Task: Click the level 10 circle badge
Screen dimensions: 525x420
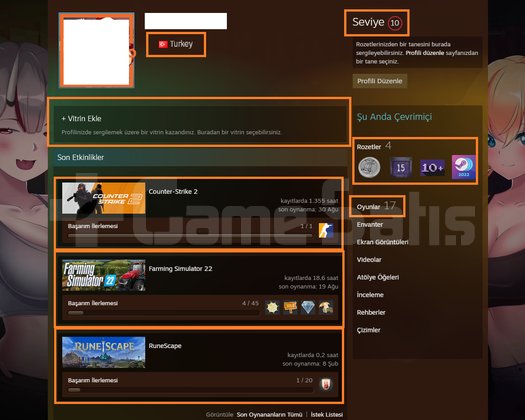Action: point(395,23)
